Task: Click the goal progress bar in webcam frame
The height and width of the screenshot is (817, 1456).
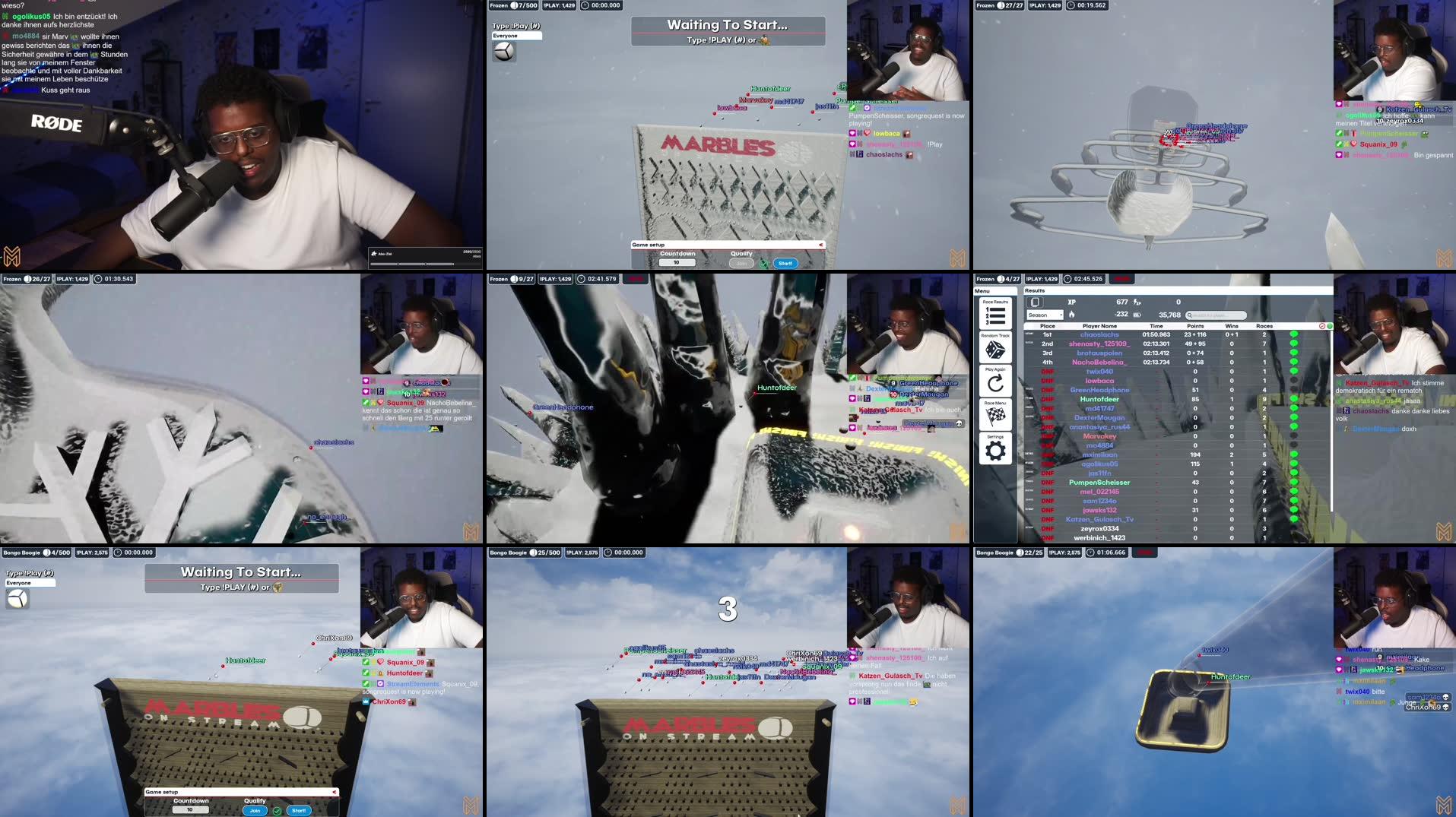Action: 426,263
